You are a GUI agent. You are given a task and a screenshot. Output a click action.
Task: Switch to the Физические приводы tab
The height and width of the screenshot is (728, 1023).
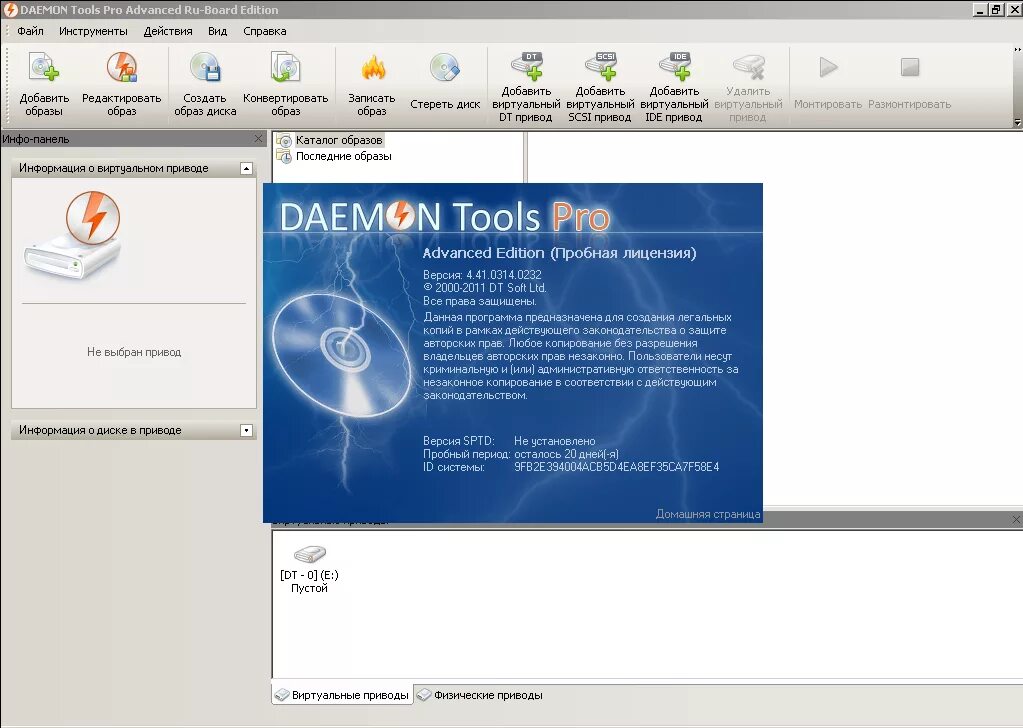tap(480, 695)
